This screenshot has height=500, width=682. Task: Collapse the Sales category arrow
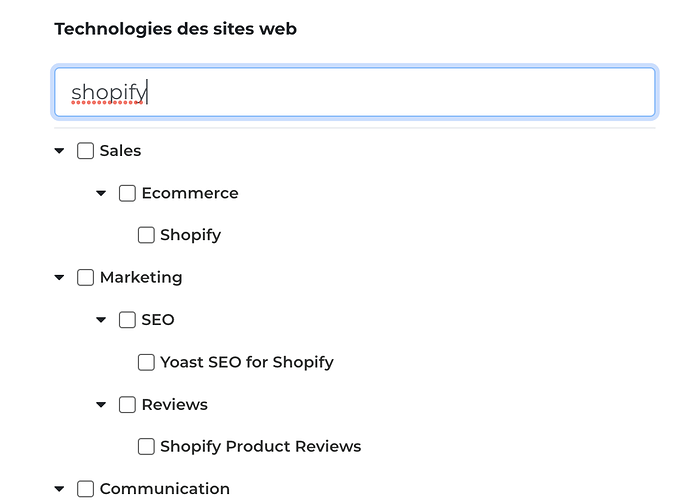tap(59, 151)
